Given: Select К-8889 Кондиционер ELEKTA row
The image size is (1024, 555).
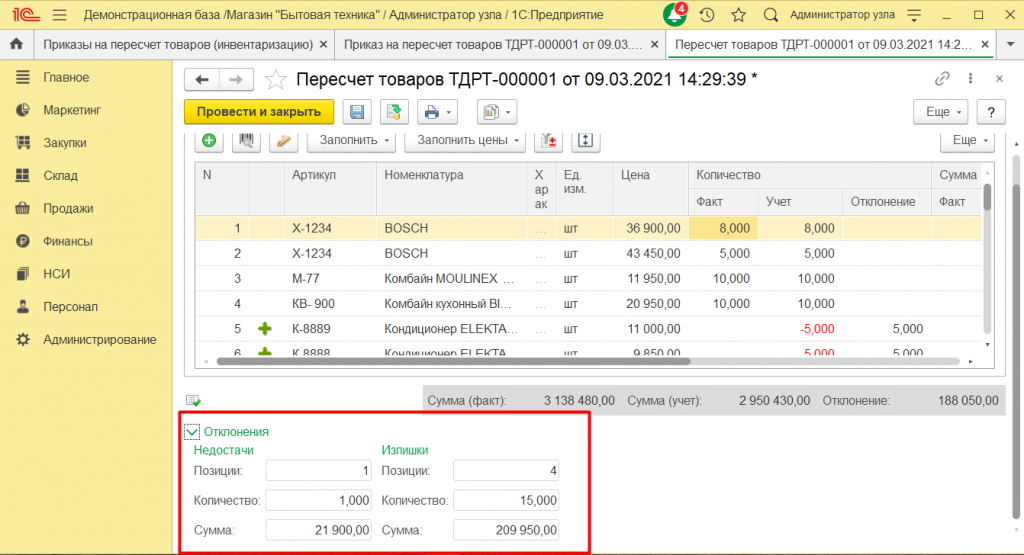Looking at the screenshot, I should pyautogui.click(x=588, y=328).
